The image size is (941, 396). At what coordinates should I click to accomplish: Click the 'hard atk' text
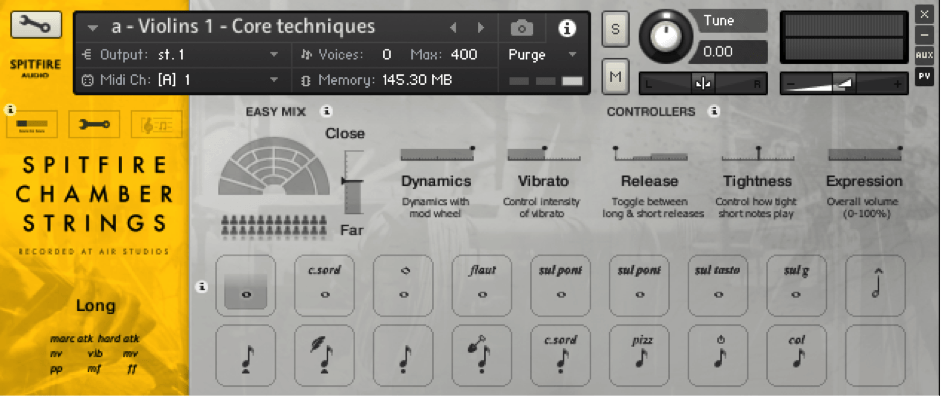coord(118,339)
